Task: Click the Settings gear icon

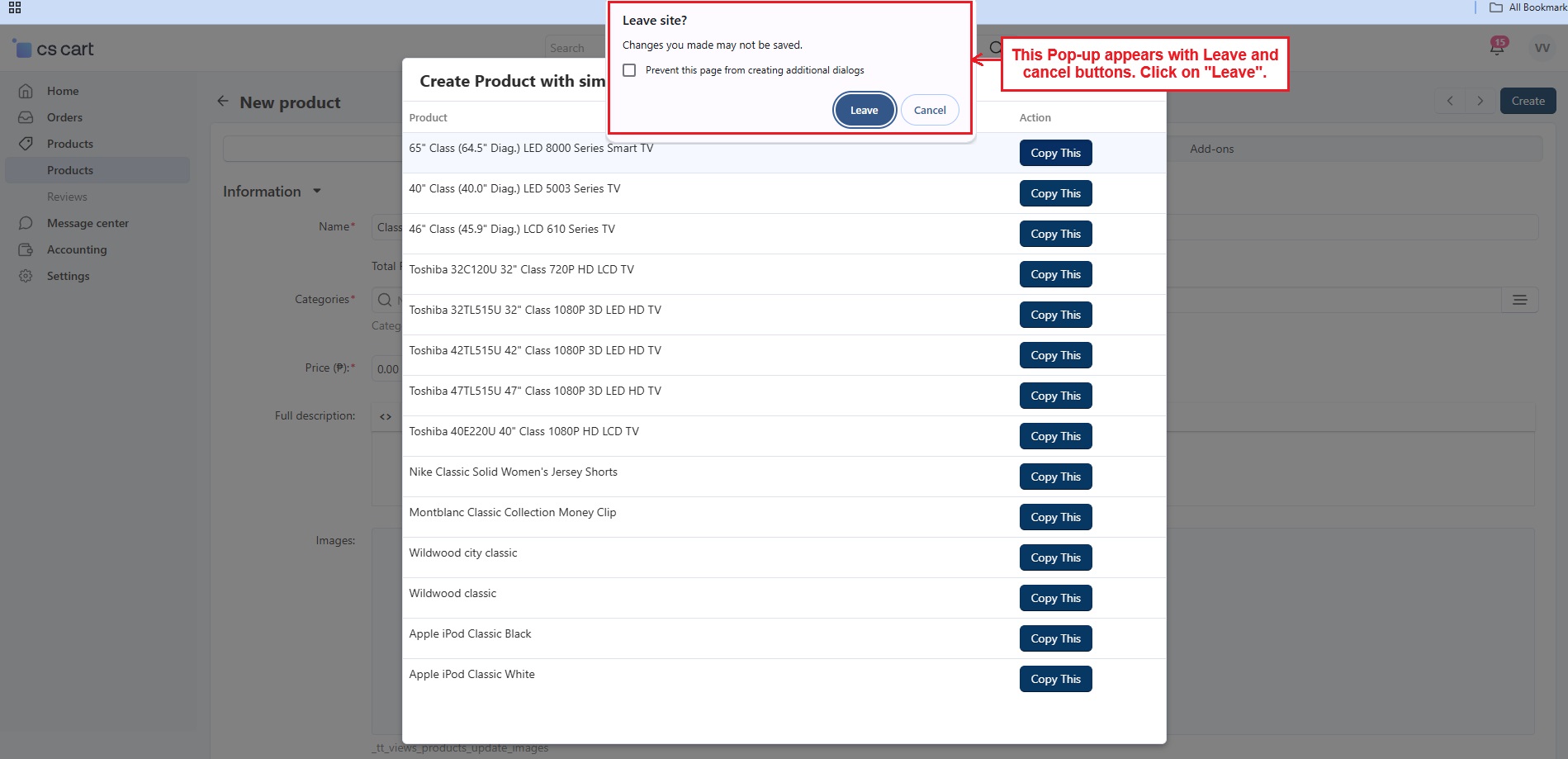Action: (x=26, y=276)
